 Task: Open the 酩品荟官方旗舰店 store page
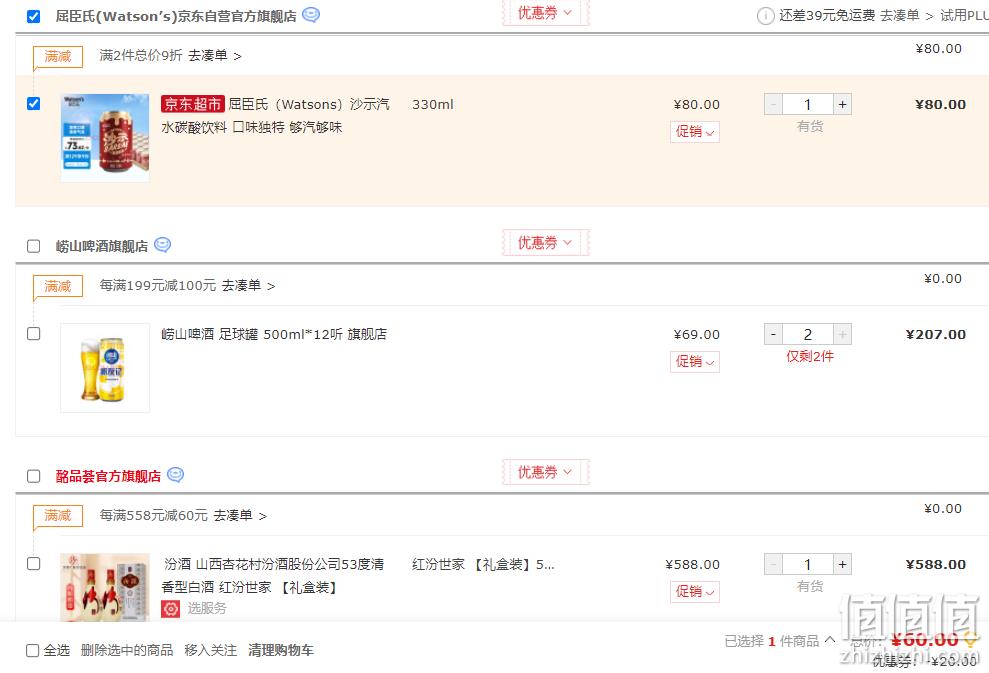pos(108,476)
